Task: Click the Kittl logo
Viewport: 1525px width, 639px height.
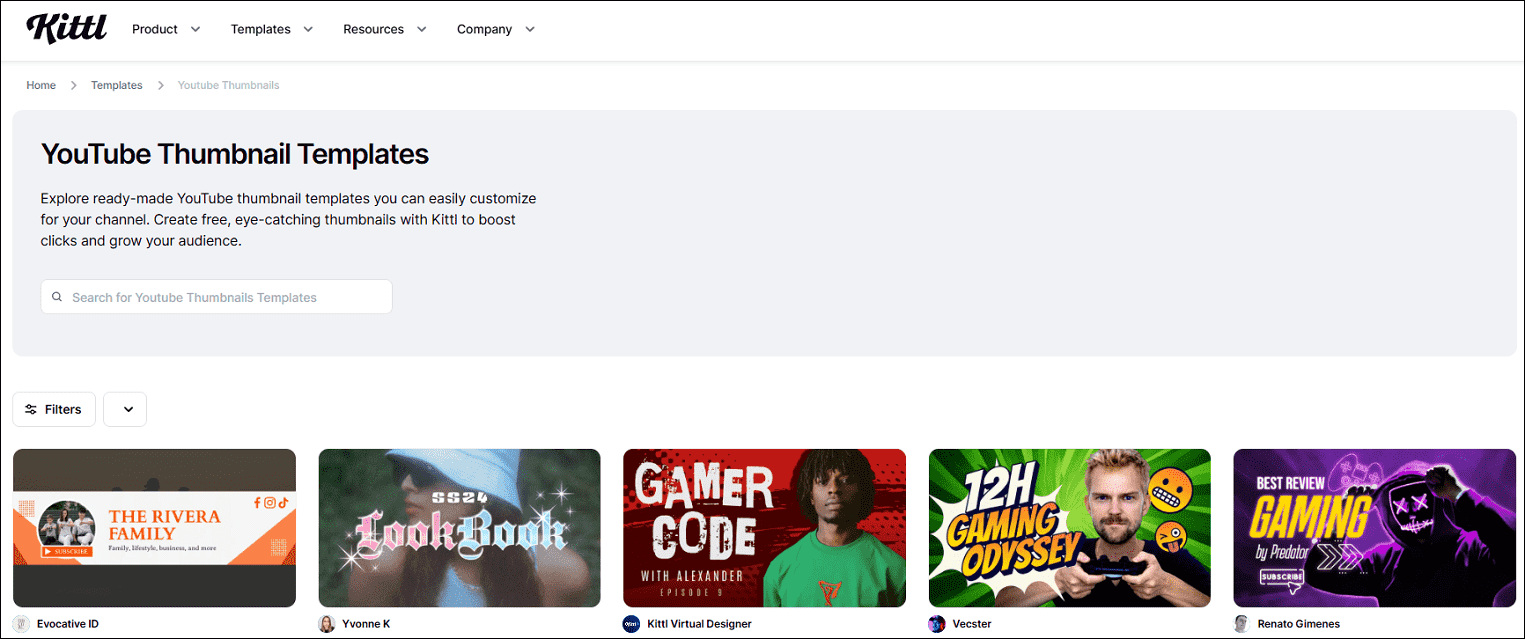Action: [66, 29]
